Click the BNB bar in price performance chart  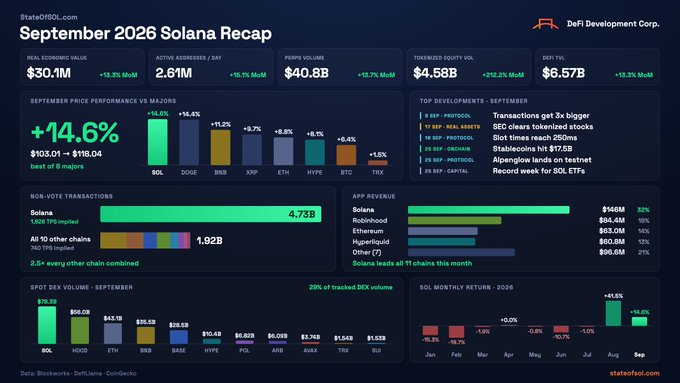tap(220, 147)
